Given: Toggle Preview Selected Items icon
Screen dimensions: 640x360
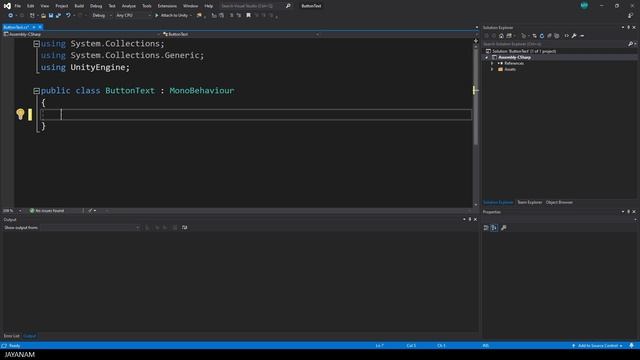Looking at the screenshot, I should click(x=582, y=36).
